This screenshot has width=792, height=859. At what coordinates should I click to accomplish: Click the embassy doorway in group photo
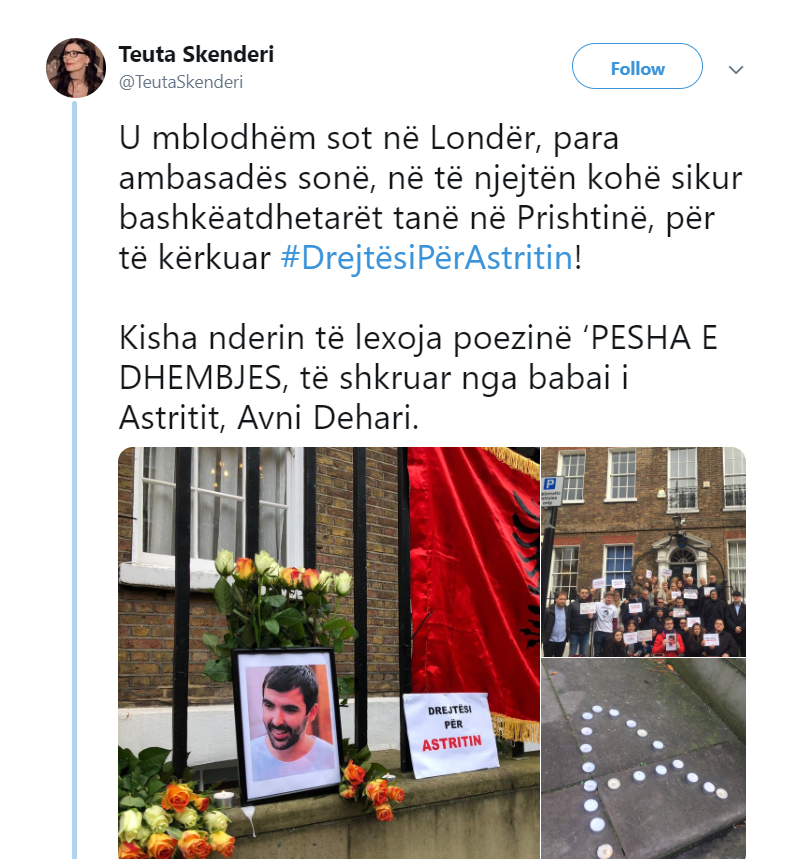(x=682, y=562)
